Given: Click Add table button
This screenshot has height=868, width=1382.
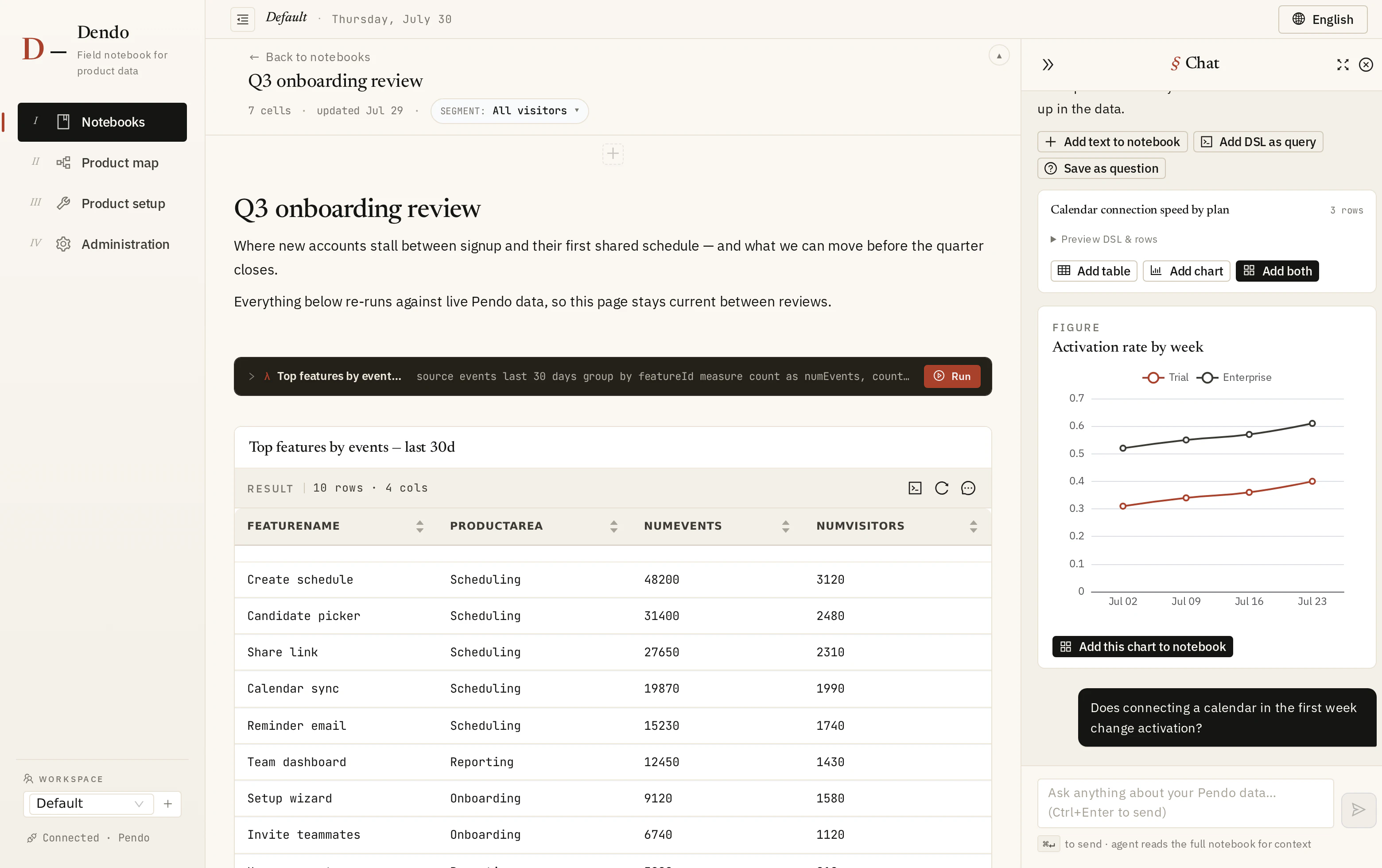Looking at the screenshot, I should pos(1094,271).
